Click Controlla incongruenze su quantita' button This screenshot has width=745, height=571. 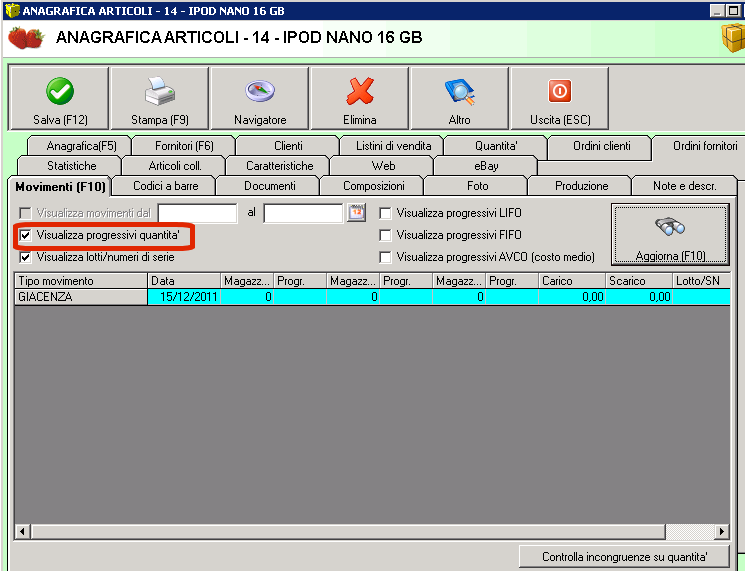point(624,557)
